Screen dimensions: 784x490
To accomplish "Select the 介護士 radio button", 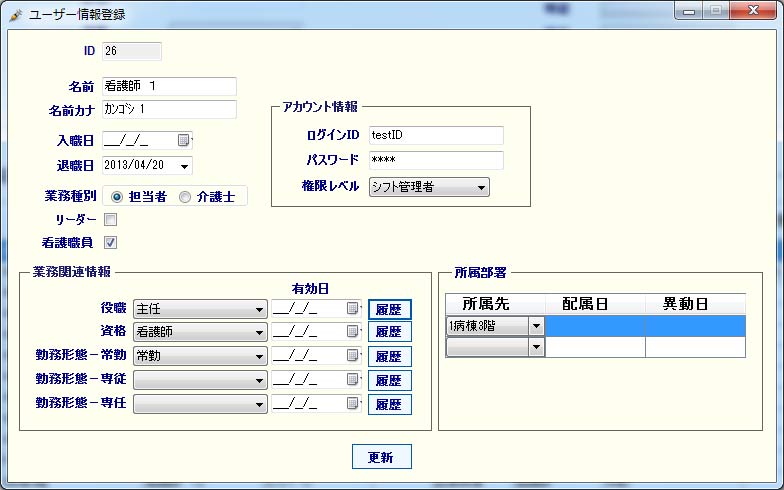I will (184, 197).
